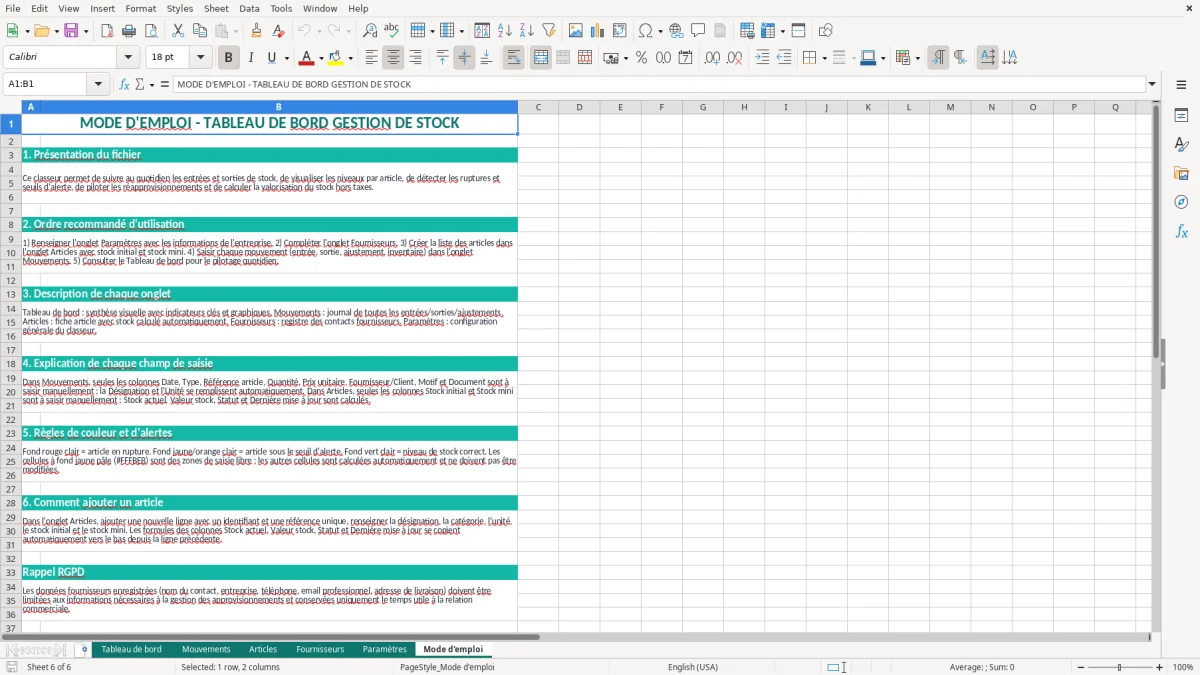This screenshot has height=675, width=1200.
Task: Click row header 10
Action: 11,252
